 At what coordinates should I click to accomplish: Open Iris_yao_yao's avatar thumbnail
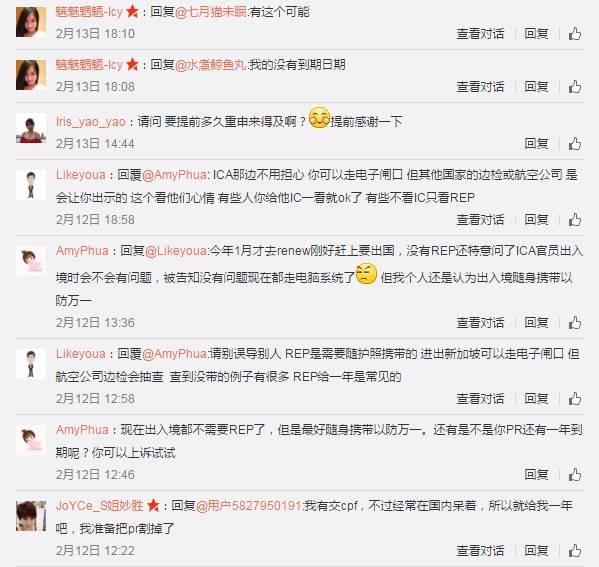click(31, 128)
